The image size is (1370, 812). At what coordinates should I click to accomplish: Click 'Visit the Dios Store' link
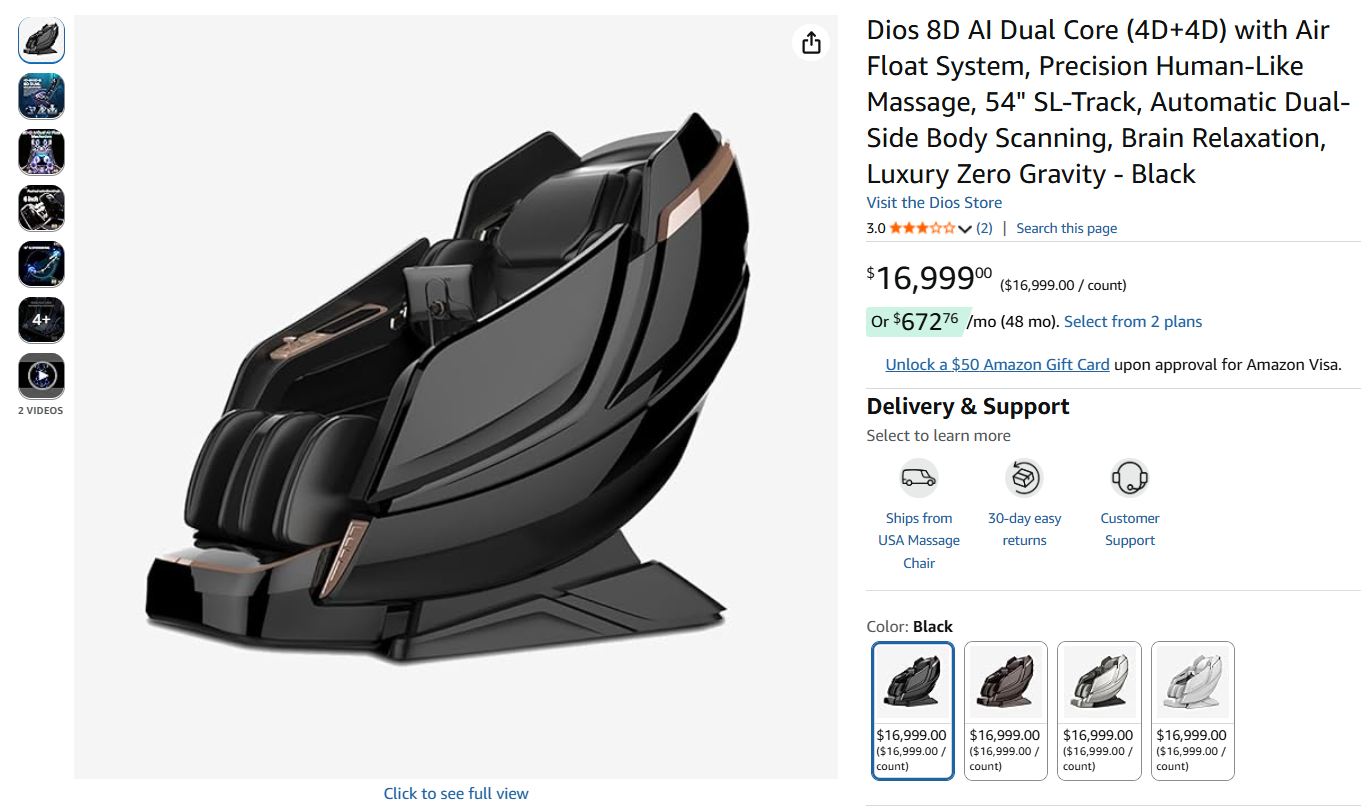(x=933, y=202)
